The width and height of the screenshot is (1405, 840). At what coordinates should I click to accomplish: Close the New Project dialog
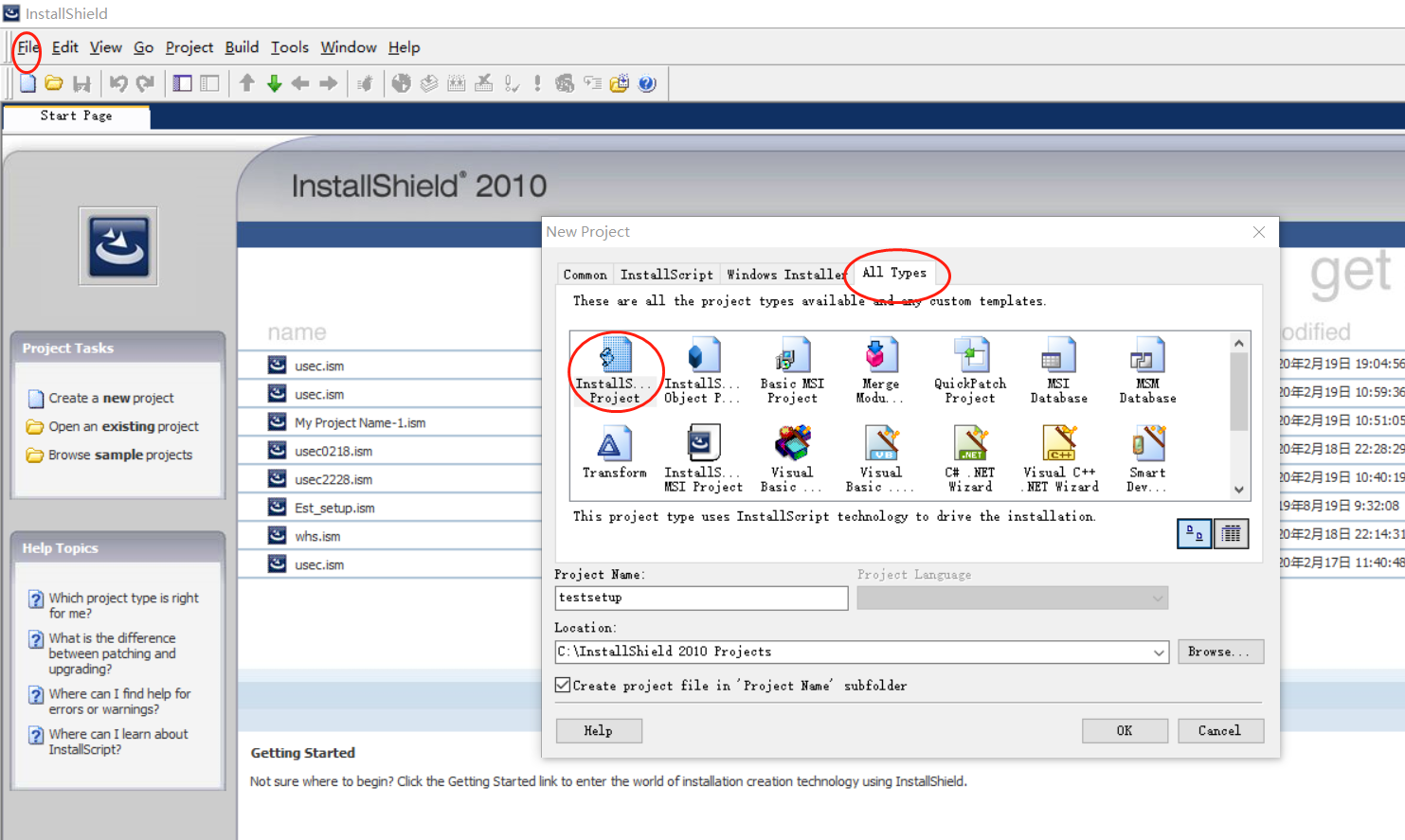1259,232
